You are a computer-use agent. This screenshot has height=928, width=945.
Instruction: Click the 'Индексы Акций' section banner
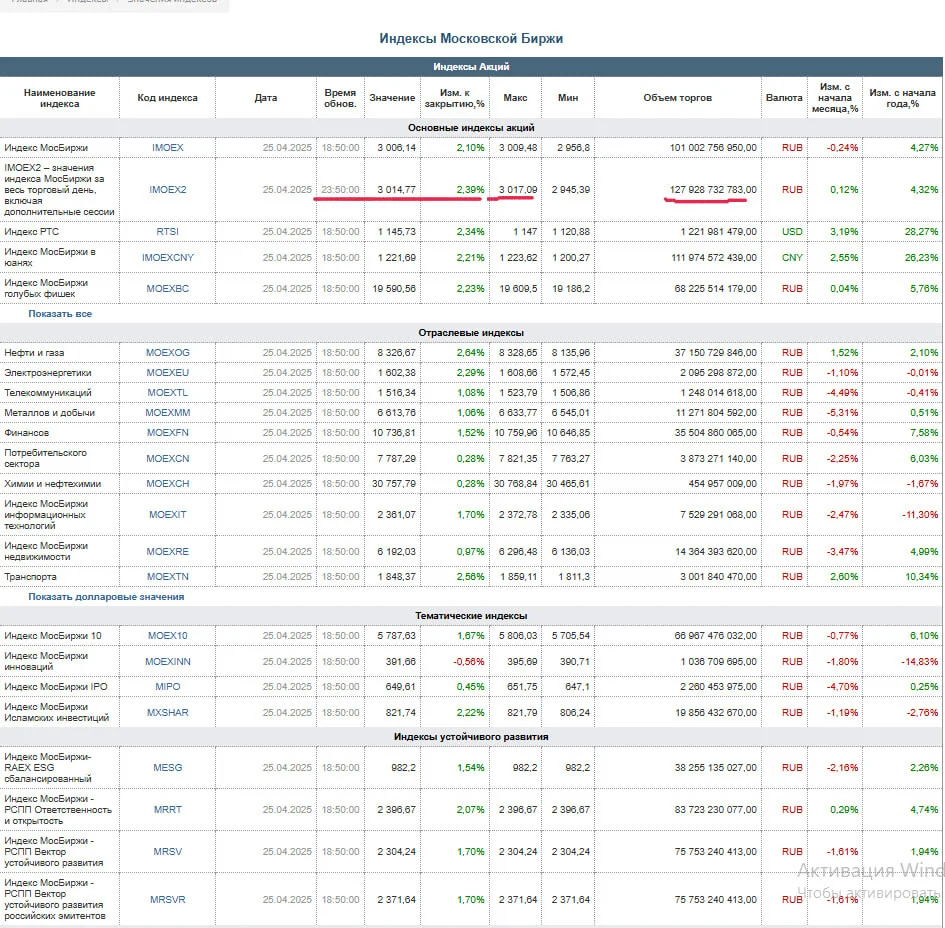pos(471,67)
